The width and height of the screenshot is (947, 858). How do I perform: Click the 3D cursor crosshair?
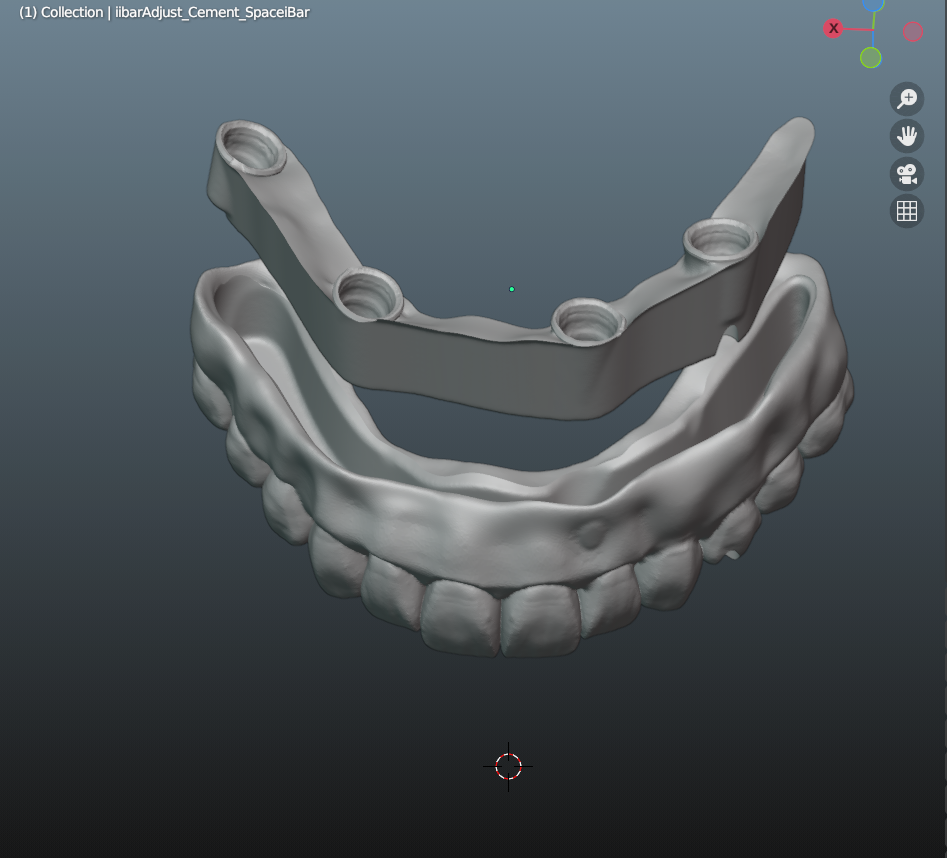pyautogui.click(x=508, y=766)
